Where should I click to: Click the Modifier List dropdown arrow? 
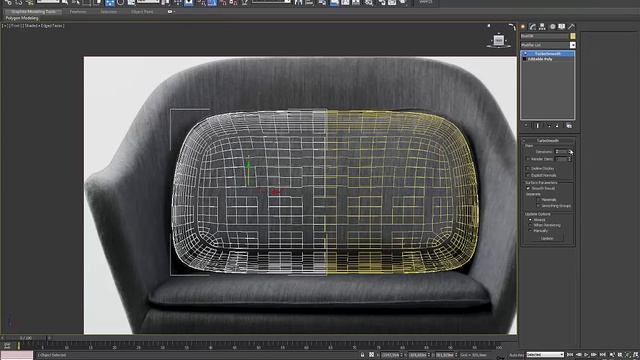tap(573, 45)
